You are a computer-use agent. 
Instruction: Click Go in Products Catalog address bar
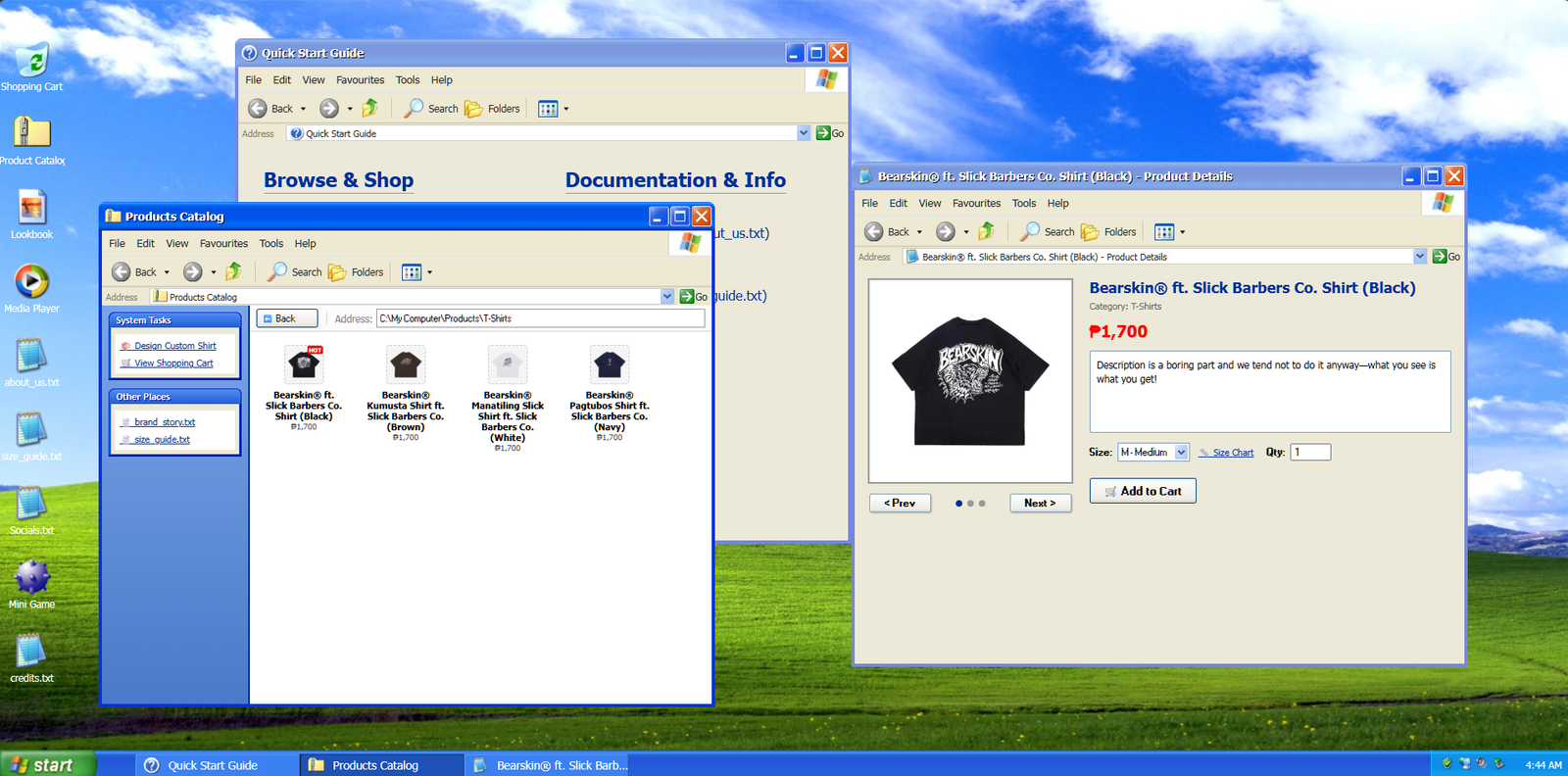[694, 297]
